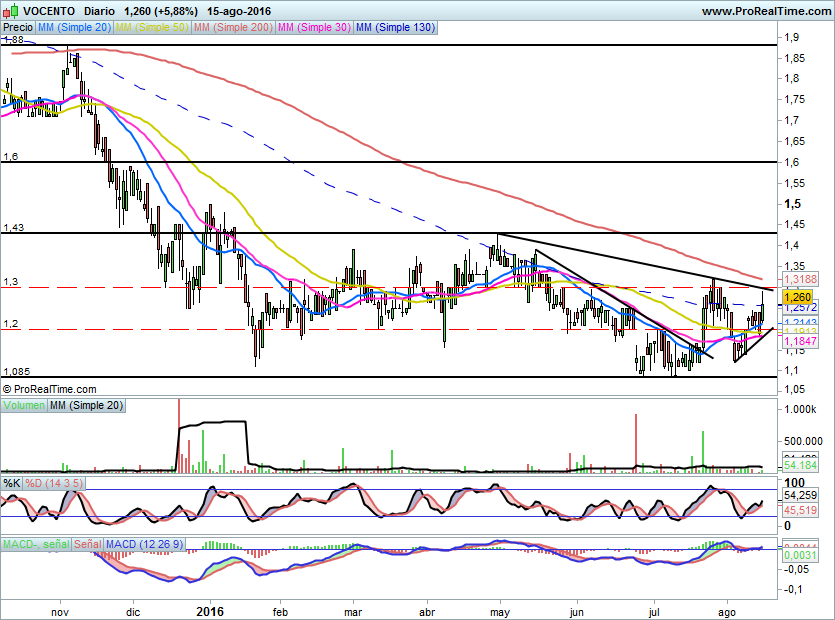Viewport: 835px width, 620px height.
Task: Click the feb month marker on time axis
Action: (280, 613)
